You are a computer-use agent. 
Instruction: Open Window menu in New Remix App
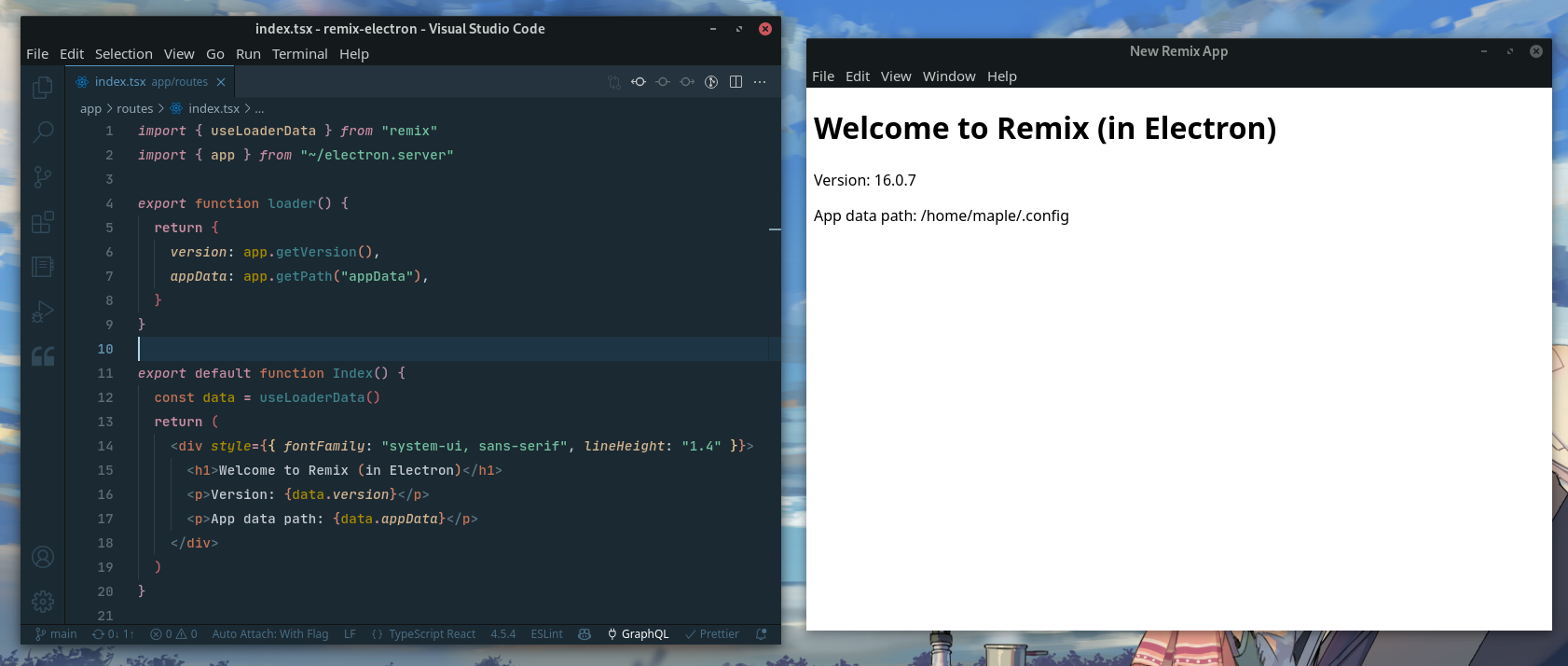(949, 76)
